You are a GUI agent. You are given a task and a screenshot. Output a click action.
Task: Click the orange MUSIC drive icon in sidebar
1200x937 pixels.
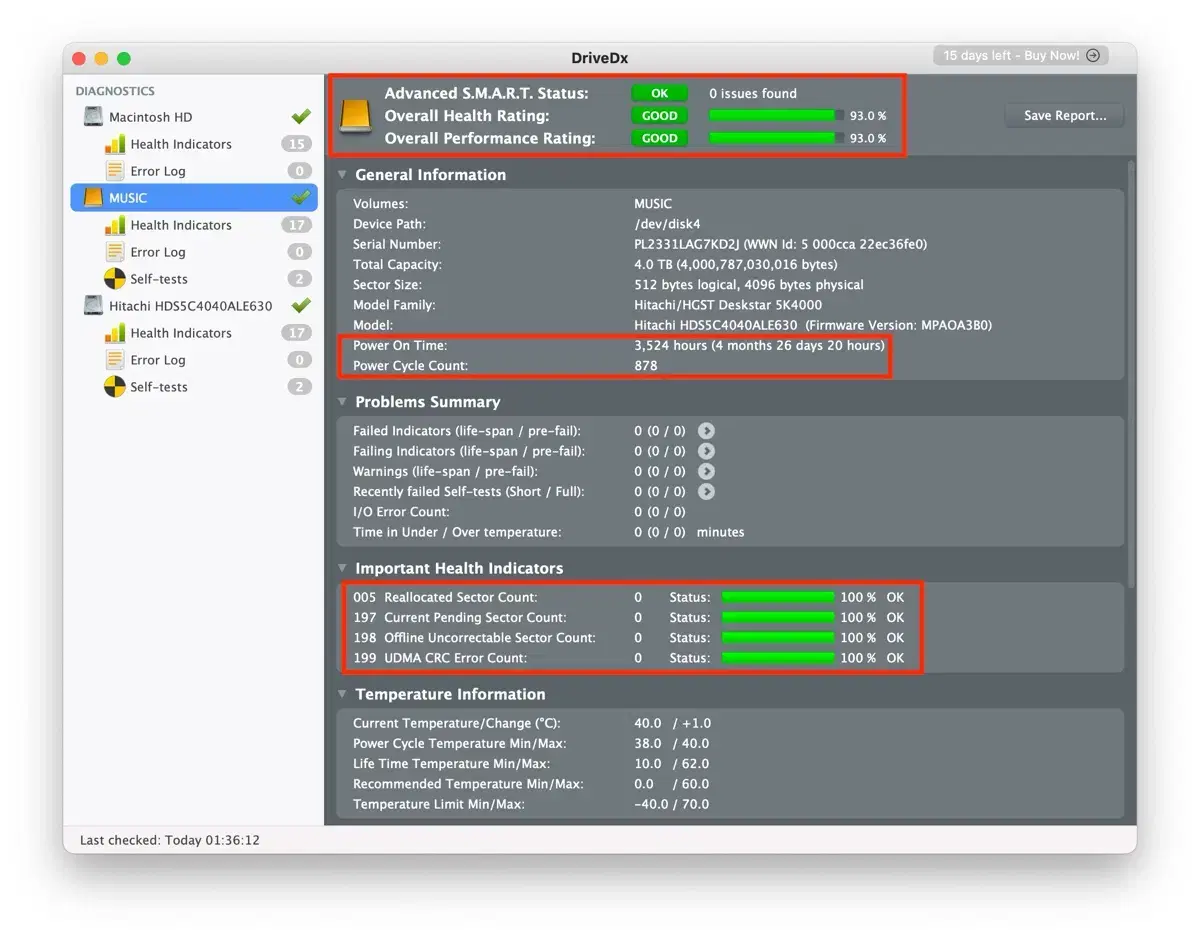point(93,198)
